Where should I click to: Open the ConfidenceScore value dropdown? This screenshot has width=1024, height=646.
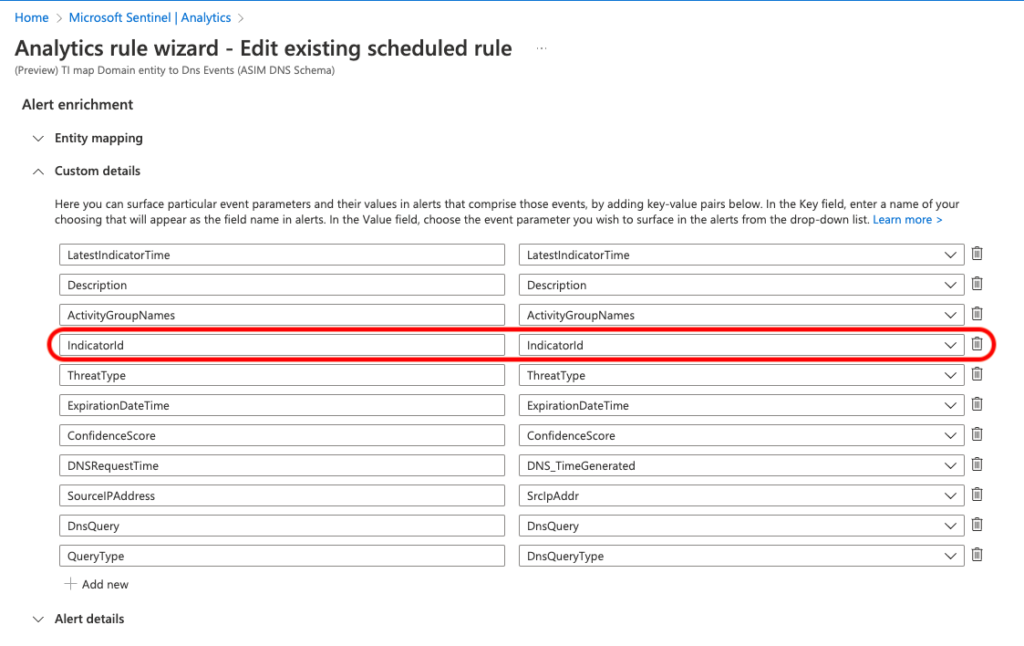[741, 435]
